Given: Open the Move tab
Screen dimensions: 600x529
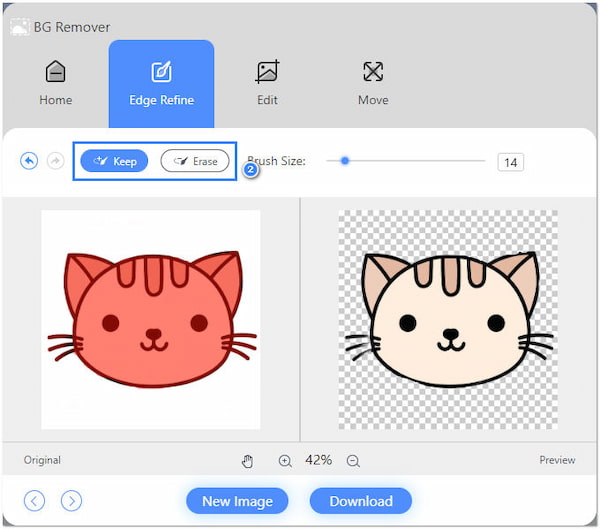Looking at the screenshot, I should (x=373, y=83).
